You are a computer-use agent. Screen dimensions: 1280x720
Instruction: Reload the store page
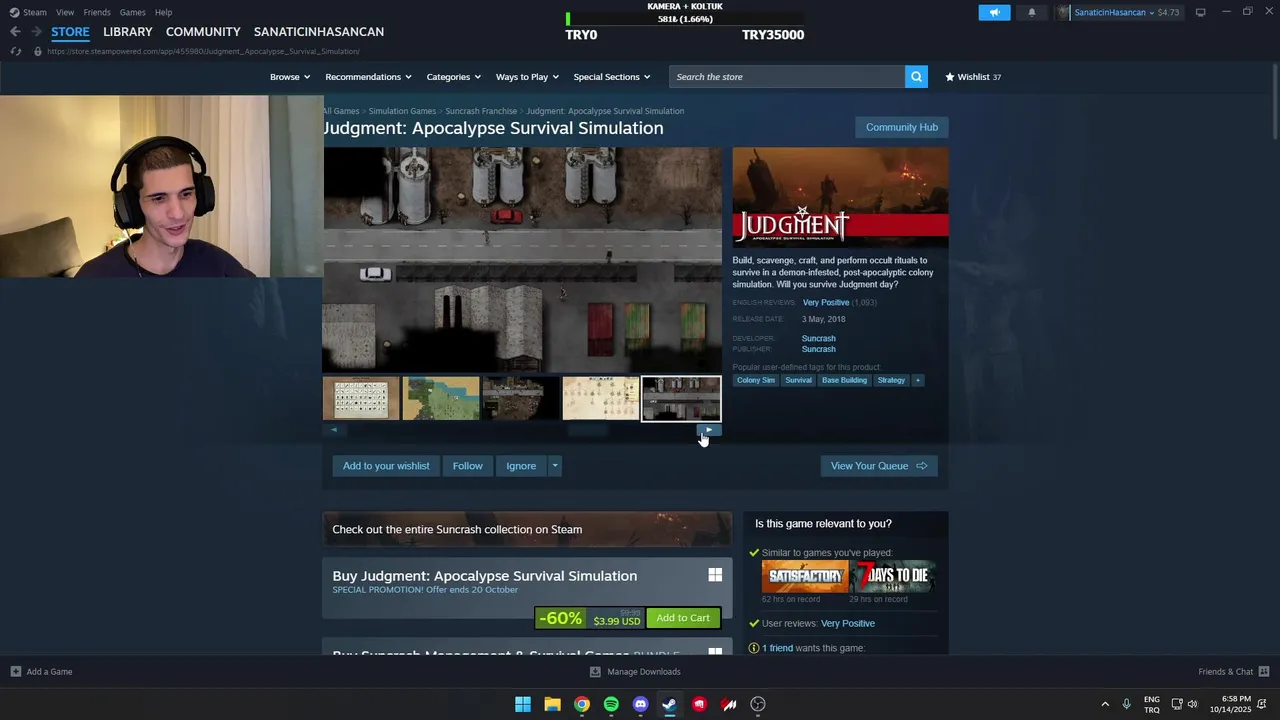click(x=16, y=51)
